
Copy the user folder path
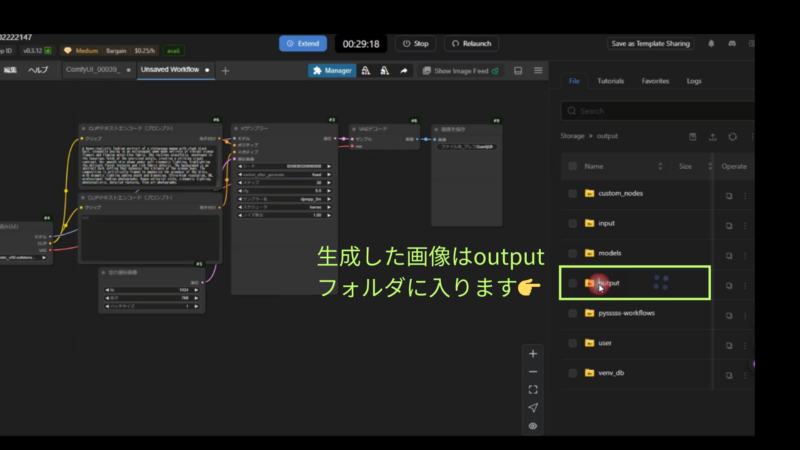click(729, 345)
